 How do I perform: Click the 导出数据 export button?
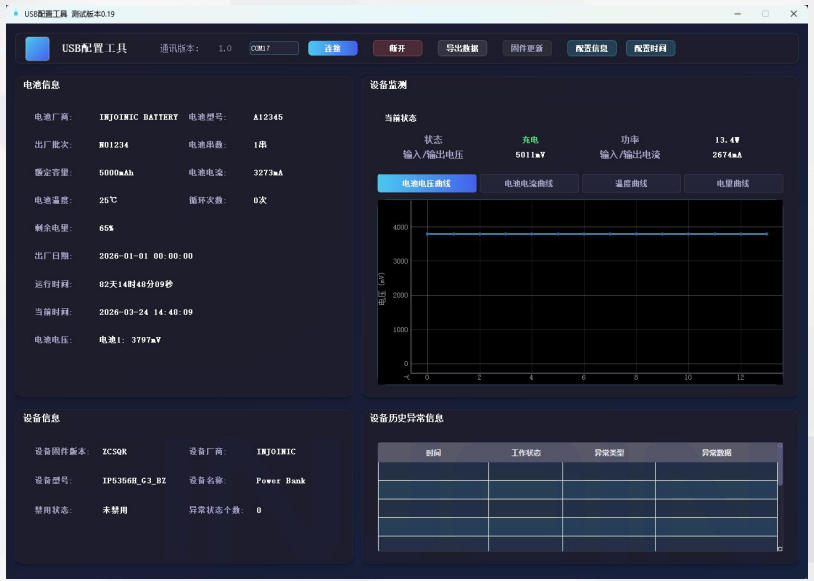point(462,48)
